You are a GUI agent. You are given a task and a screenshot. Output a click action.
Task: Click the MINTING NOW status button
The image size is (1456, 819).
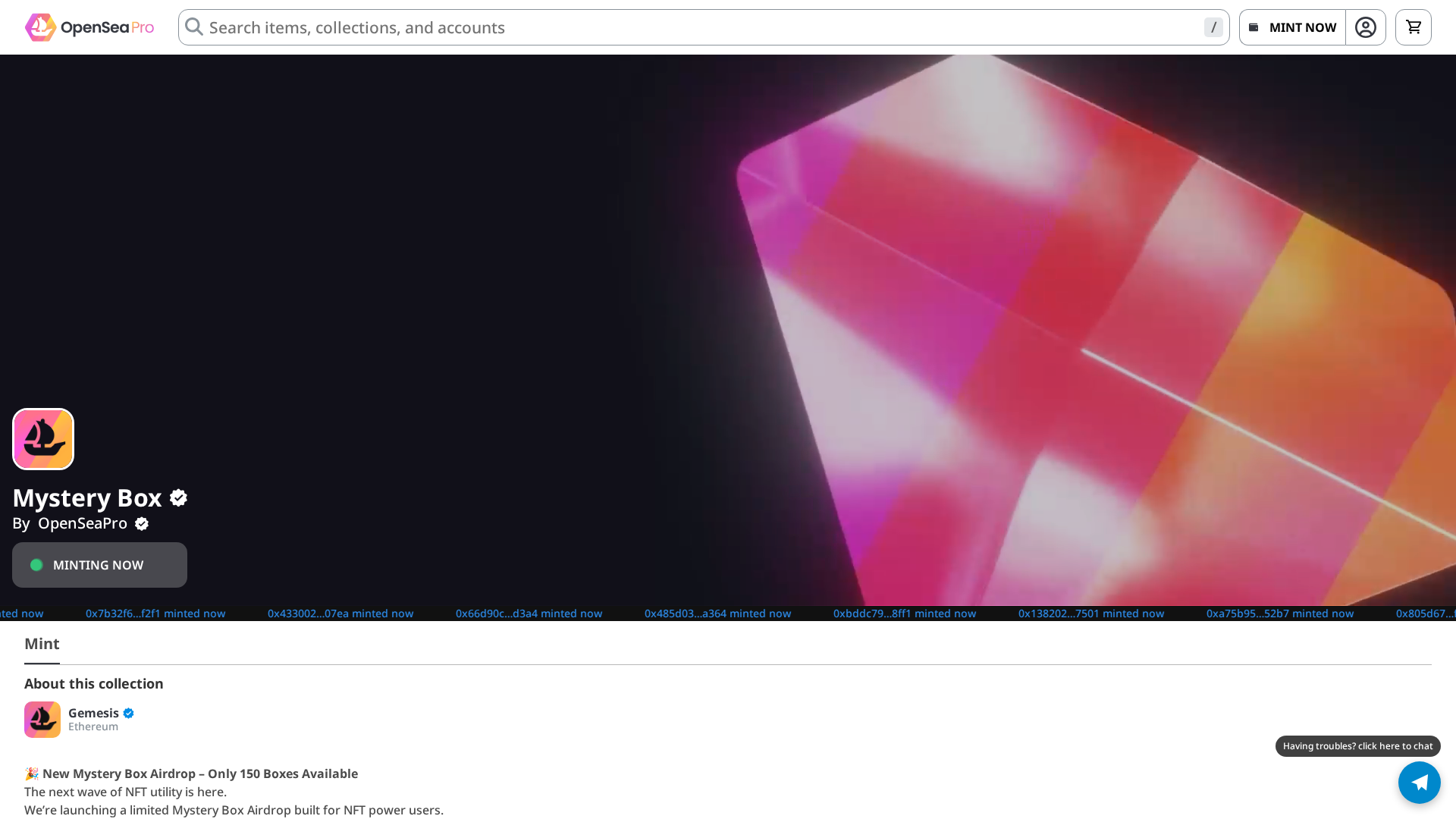pyautogui.click(x=99, y=565)
